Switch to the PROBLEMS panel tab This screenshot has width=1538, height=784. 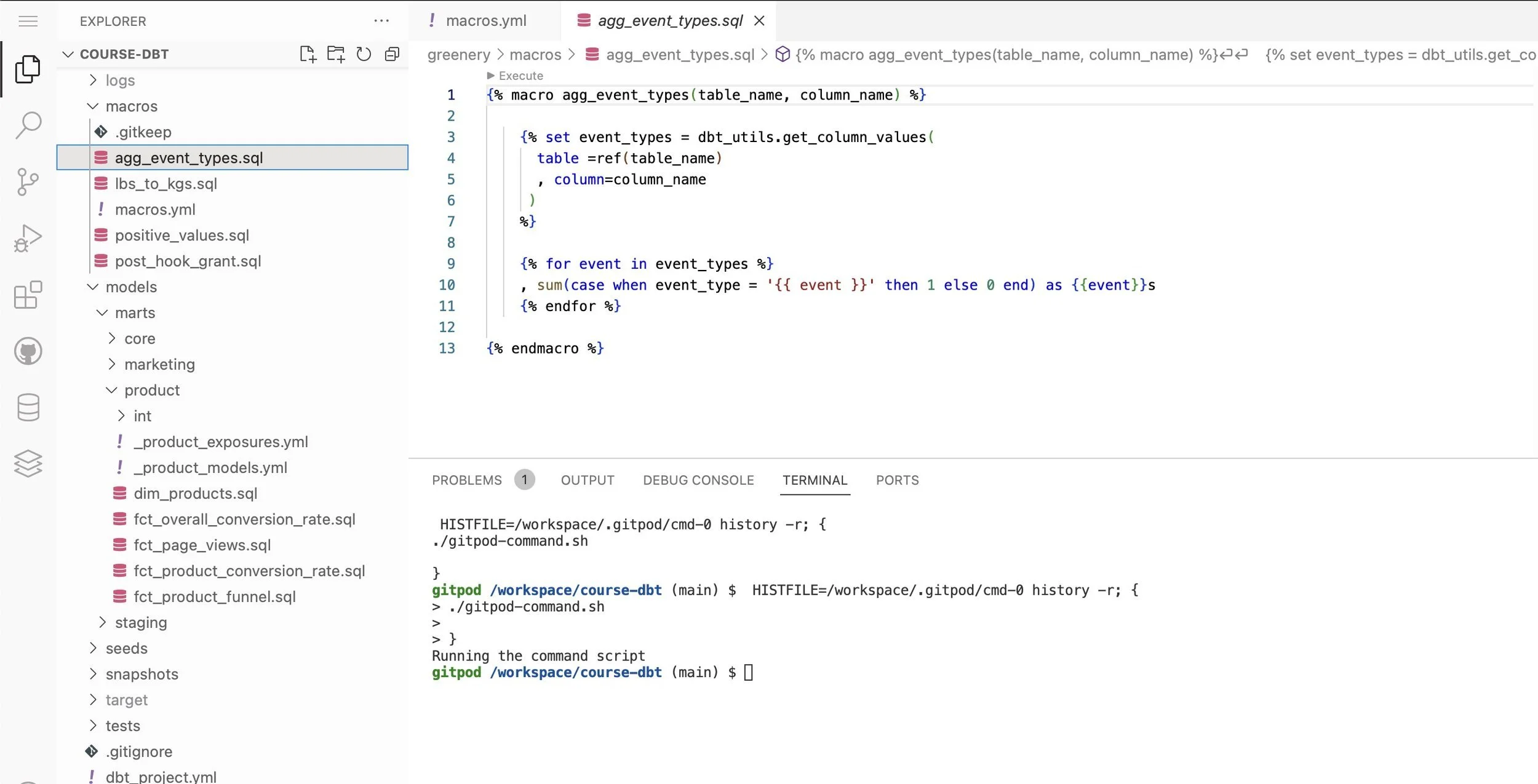pyautogui.click(x=467, y=480)
